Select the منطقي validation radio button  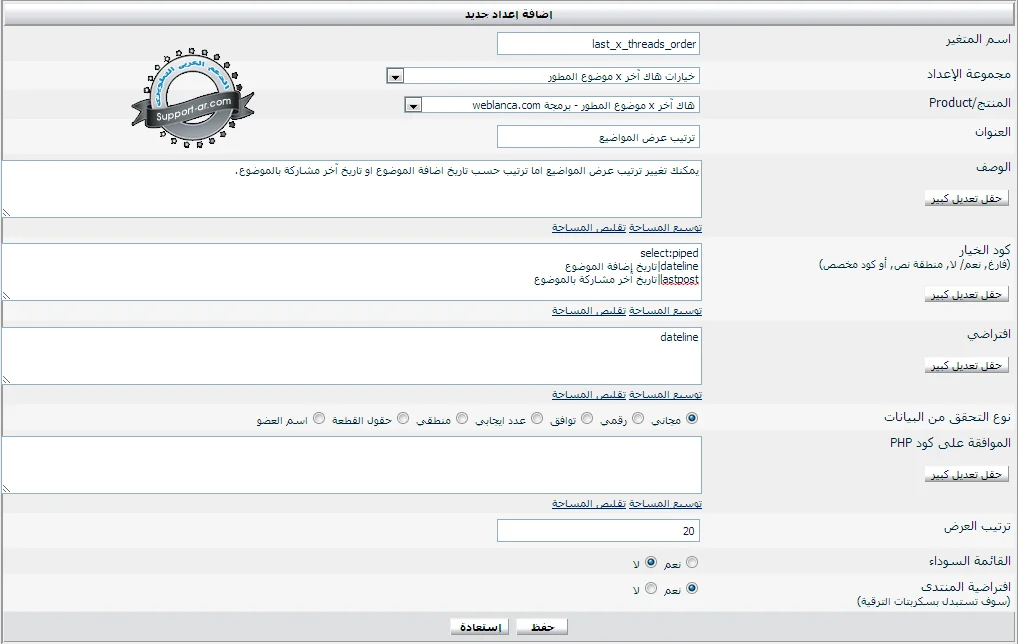pyautogui.click(x=462, y=419)
